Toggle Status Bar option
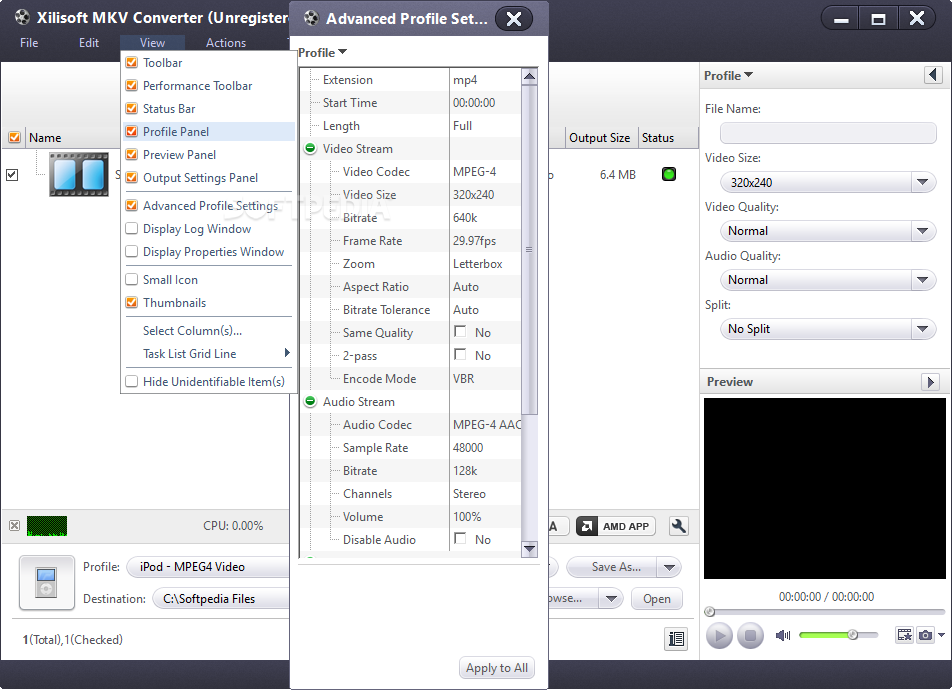 click(x=132, y=109)
